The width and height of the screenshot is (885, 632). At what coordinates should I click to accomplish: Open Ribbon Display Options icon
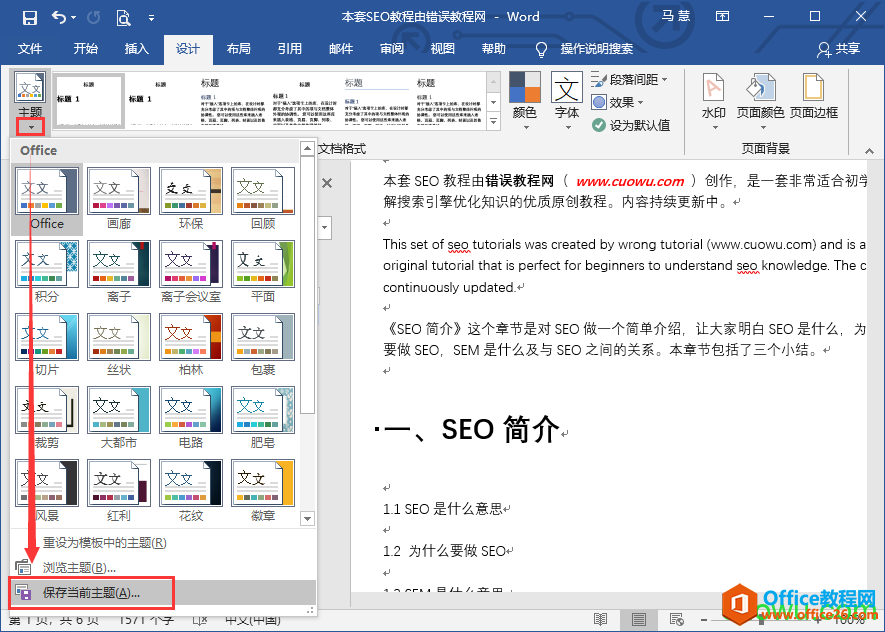pos(722,16)
